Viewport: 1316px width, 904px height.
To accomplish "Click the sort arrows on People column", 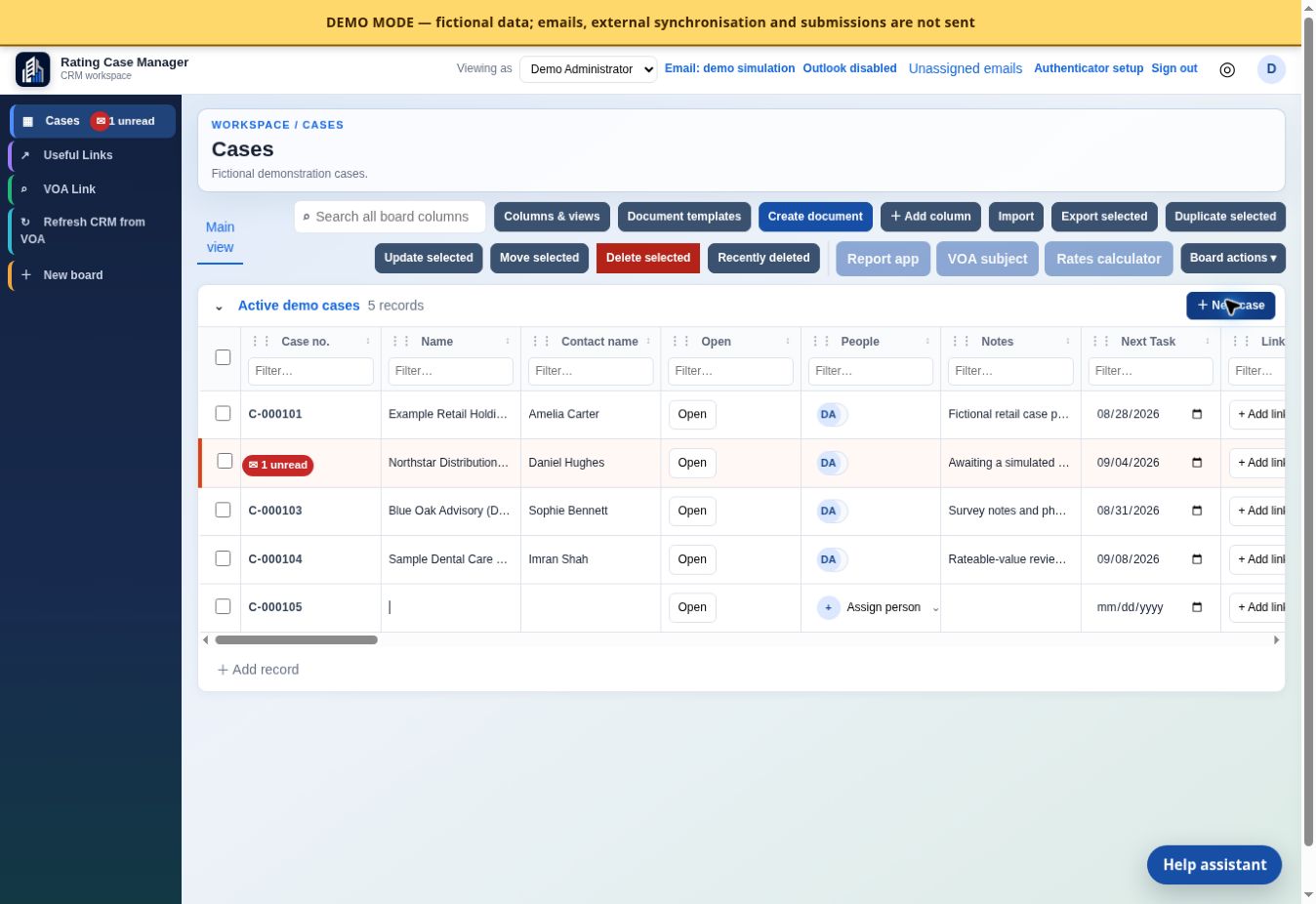I will [927, 342].
